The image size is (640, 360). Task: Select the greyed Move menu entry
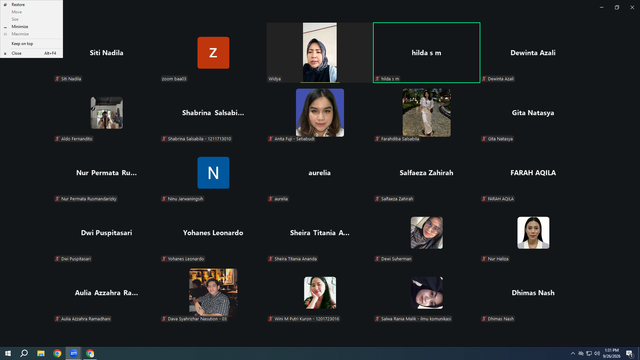[31, 12]
